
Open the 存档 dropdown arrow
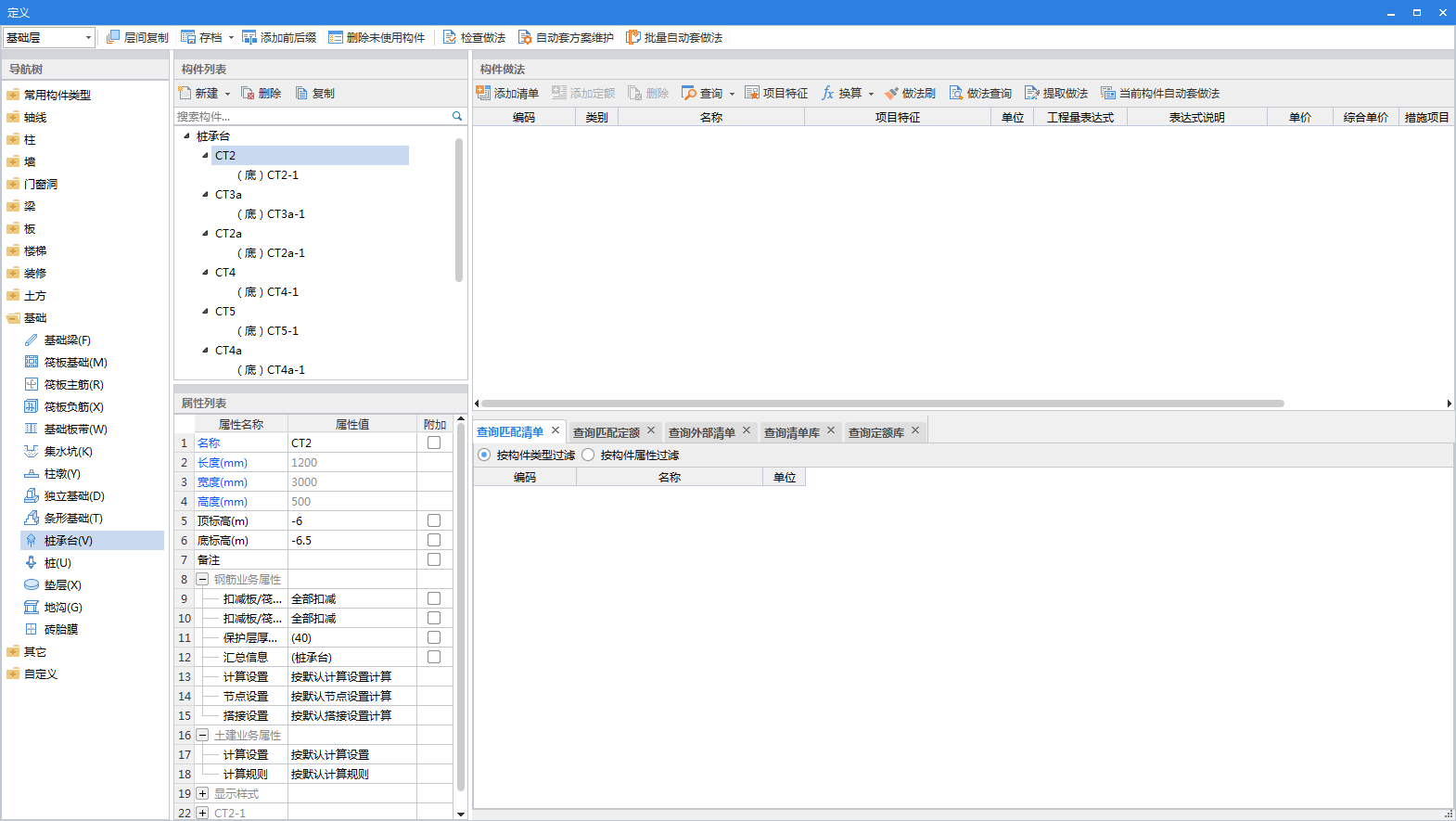(x=231, y=38)
